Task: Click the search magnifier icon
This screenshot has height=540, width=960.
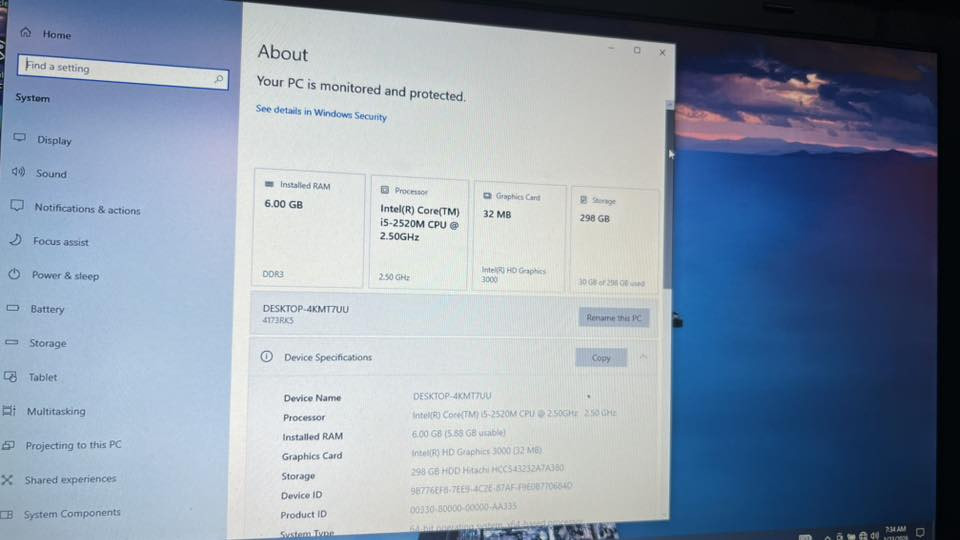Action: (x=219, y=79)
